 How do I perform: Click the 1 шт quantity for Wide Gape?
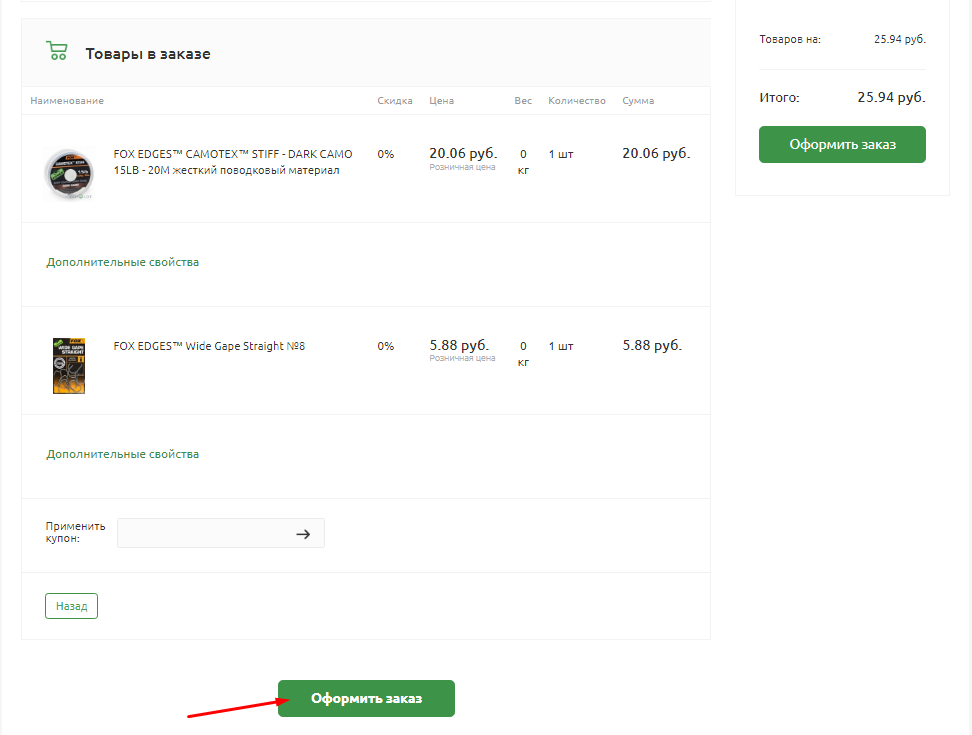click(x=561, y=346)
